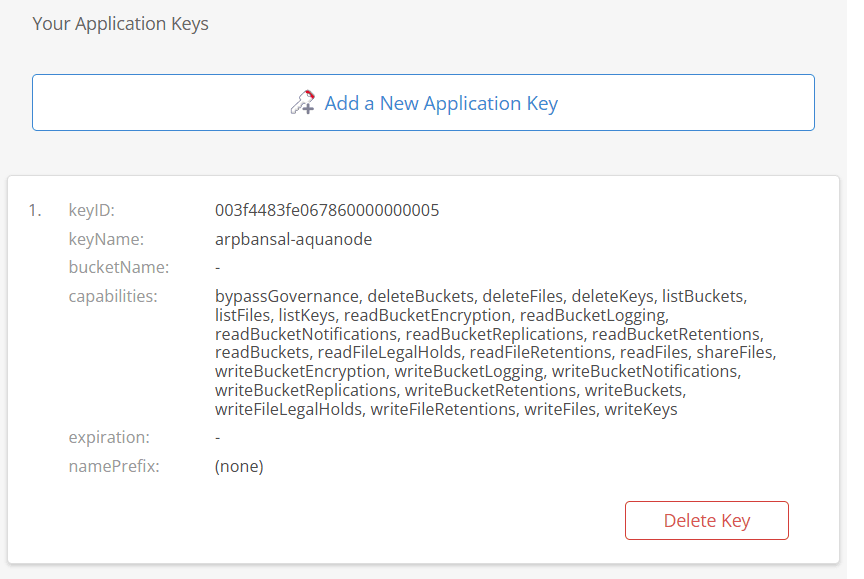This screenshot has height=579, width=864.
Task: Click the shareFiles capability
Action: click(x=735, y=352)
